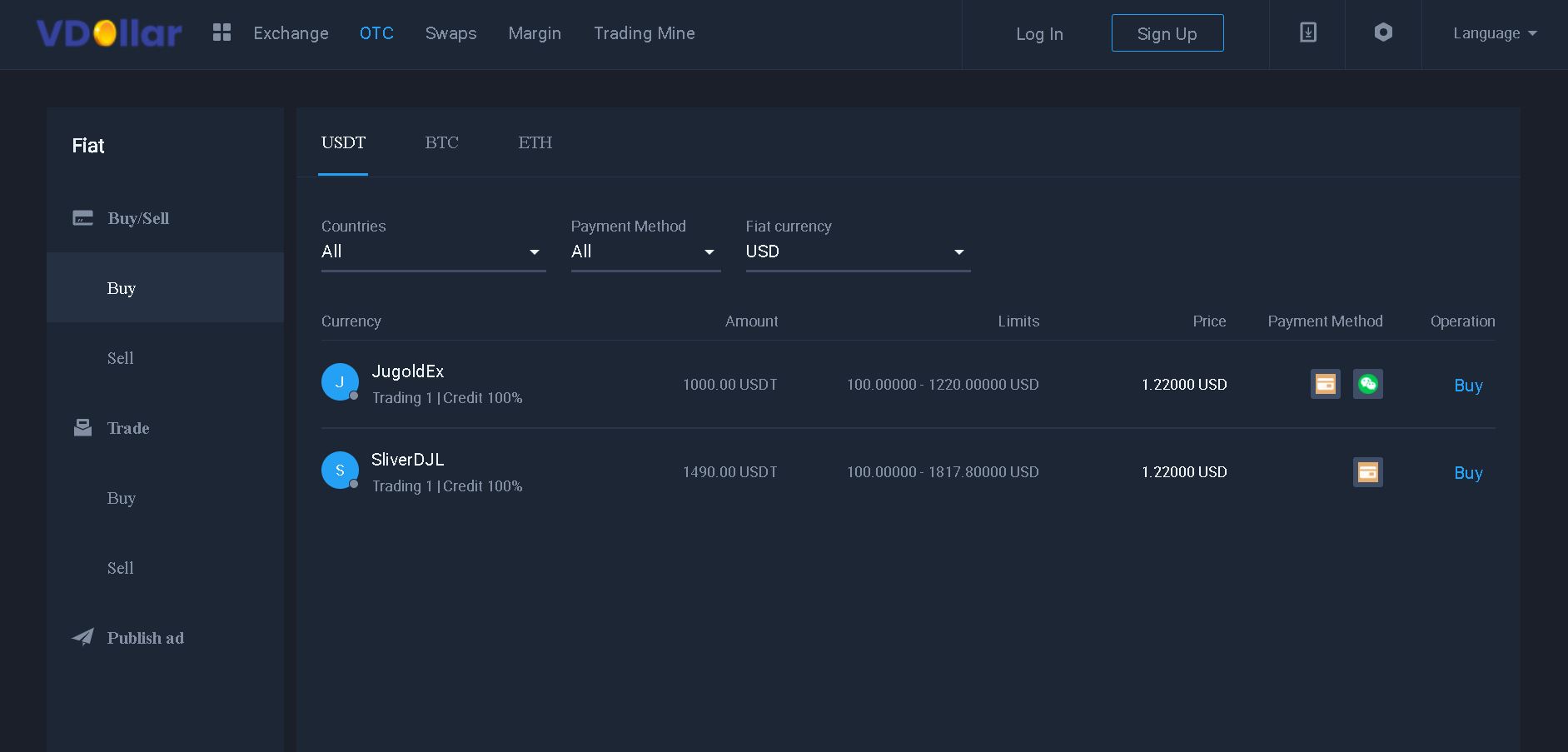Click the download app icon
Screen dimensions: 1568x752
coord(1307,33)
